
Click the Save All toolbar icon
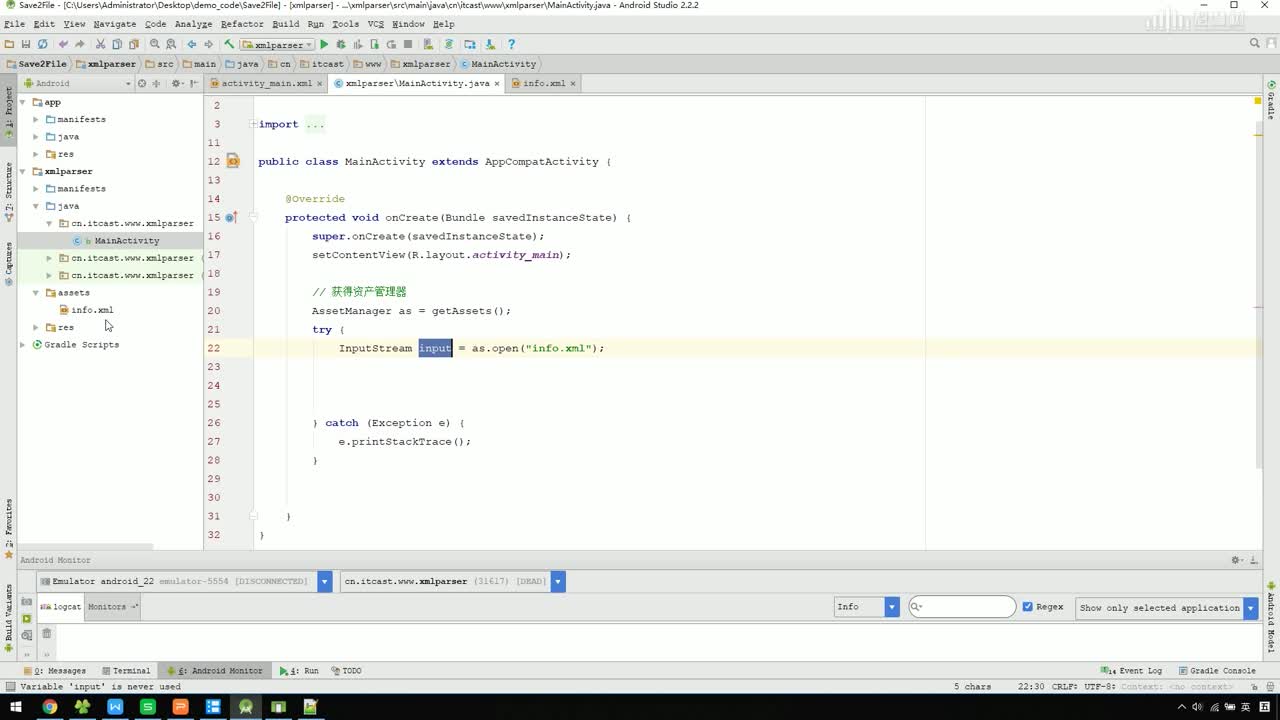(x=25, y=44)
